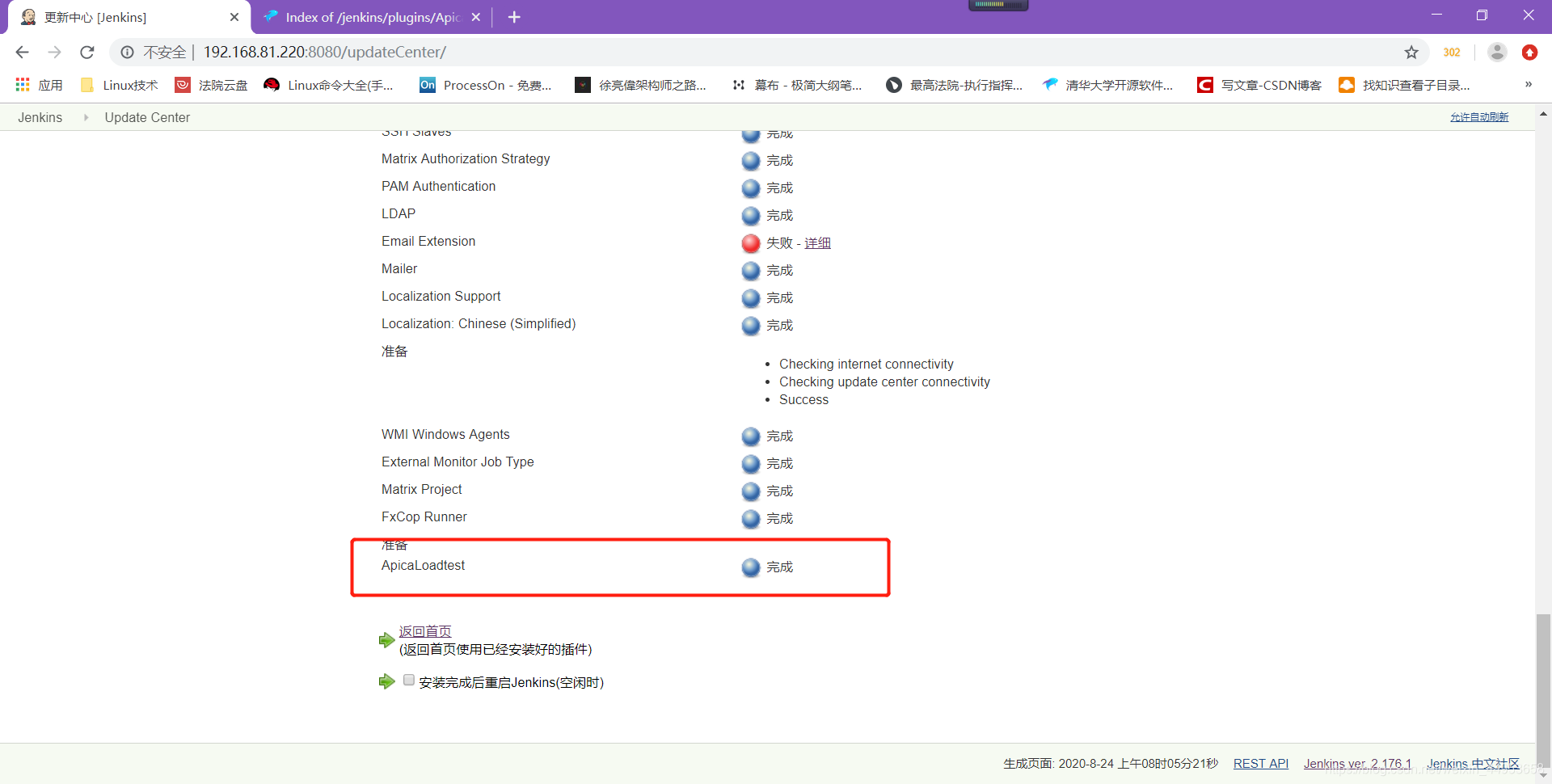1552x784 pixels.
Task: Click the blue status ball for FxCop Runner
Action: 751,518
